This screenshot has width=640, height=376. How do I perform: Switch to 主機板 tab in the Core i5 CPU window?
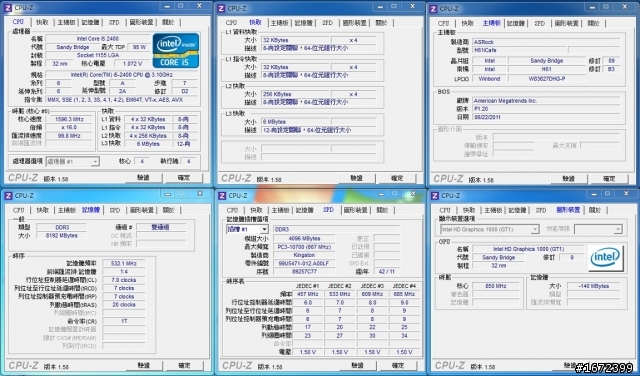66,22
